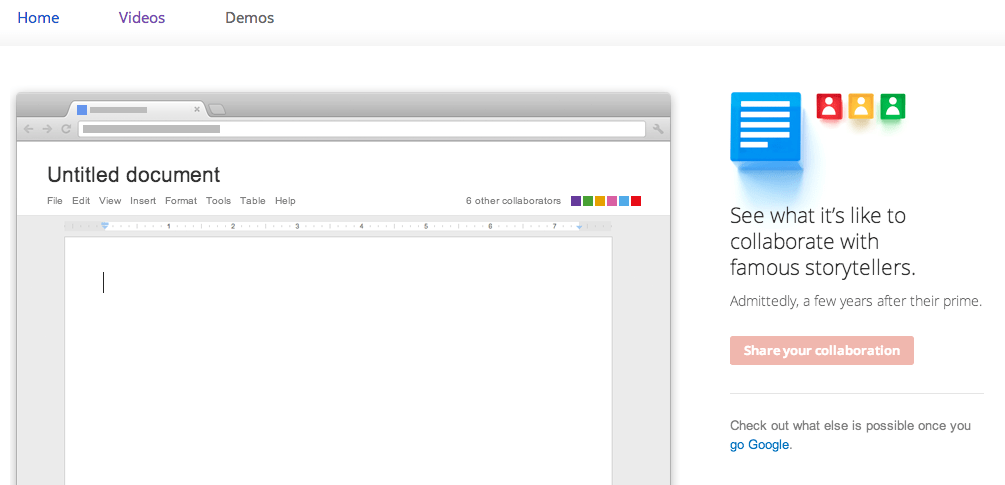The height and width of the screenshot is (485, 1005).
Task: Go to the Videos page link
Action: (142, 18)
